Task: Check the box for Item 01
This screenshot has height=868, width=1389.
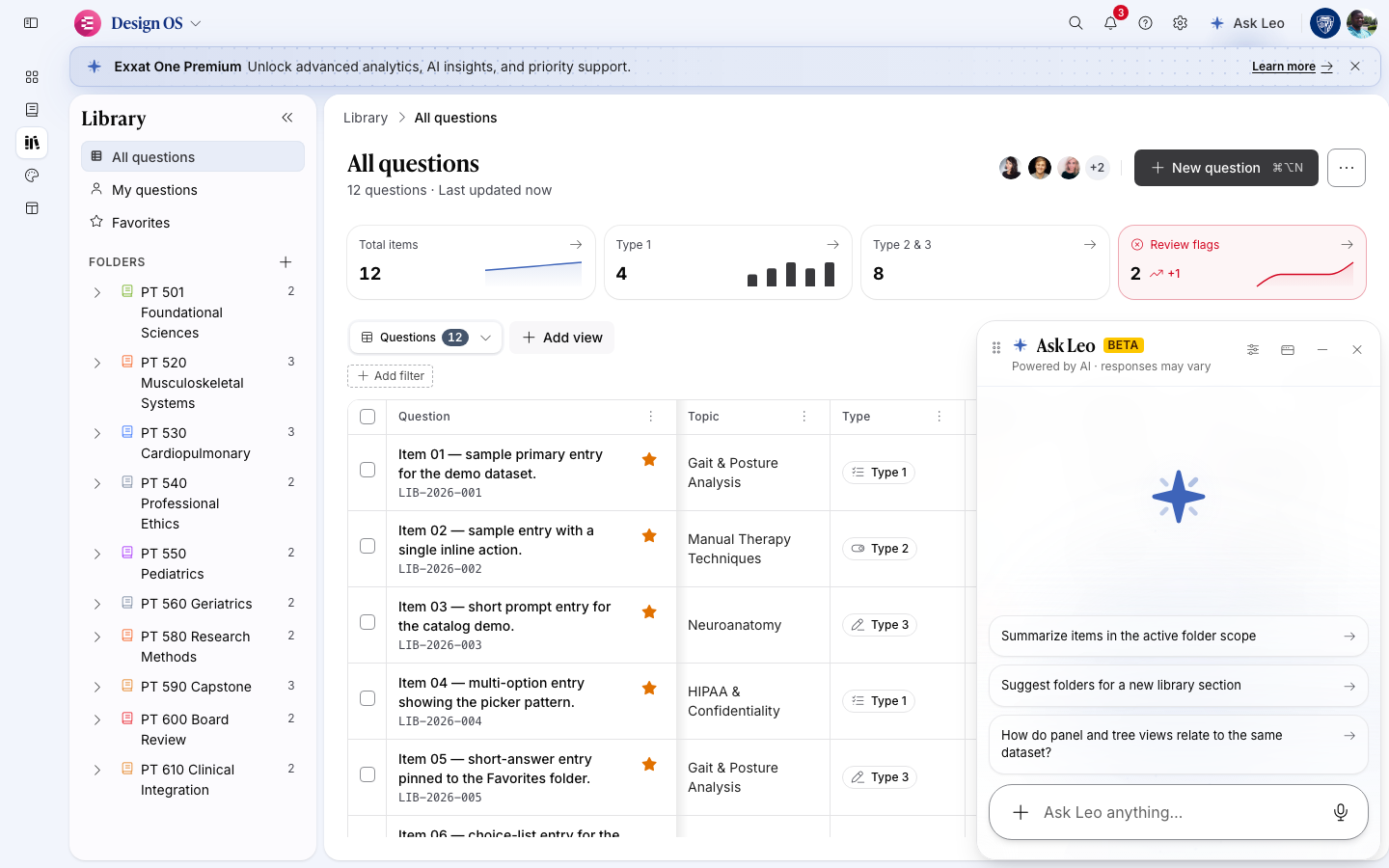Action: (x=368, y=470)
